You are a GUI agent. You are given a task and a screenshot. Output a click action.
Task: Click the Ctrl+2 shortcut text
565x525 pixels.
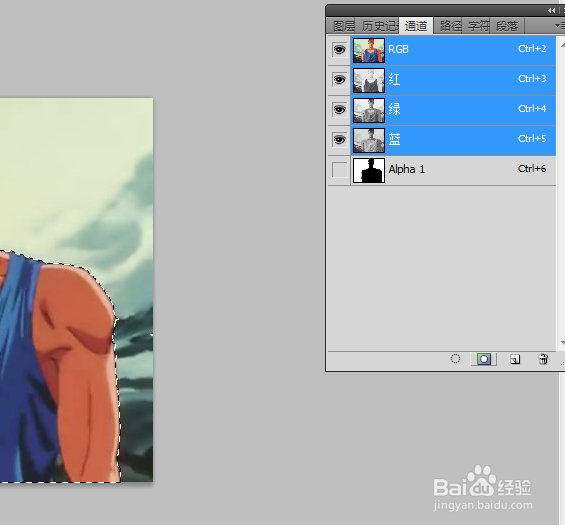click(x=532, y=49)
